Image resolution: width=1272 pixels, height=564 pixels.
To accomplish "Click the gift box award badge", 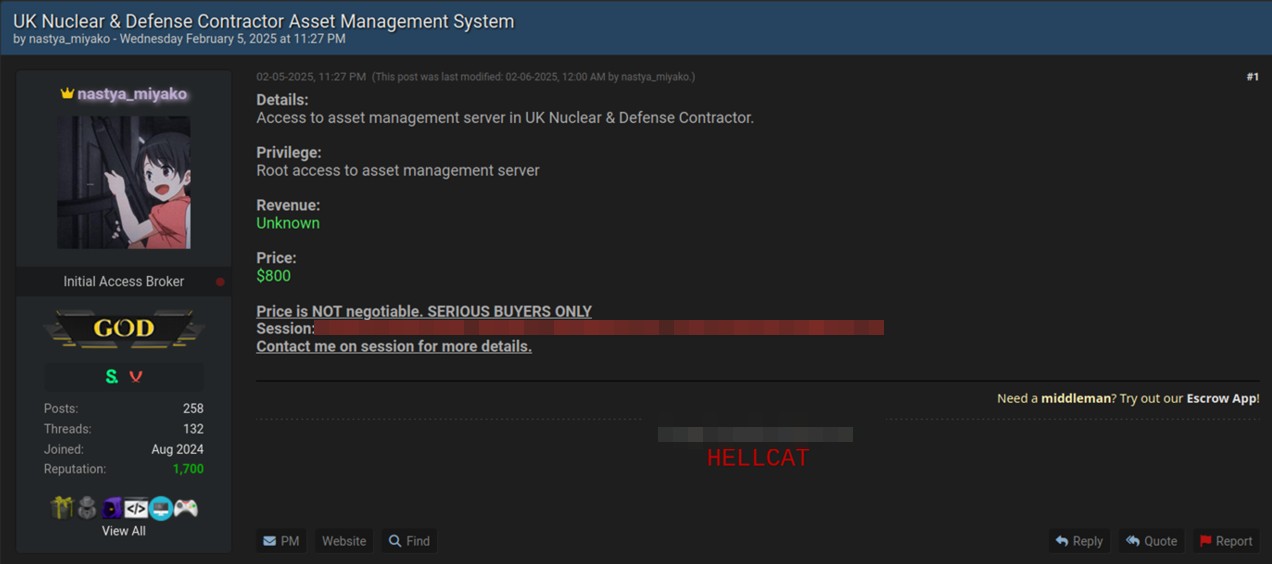I will pos(62,508).
